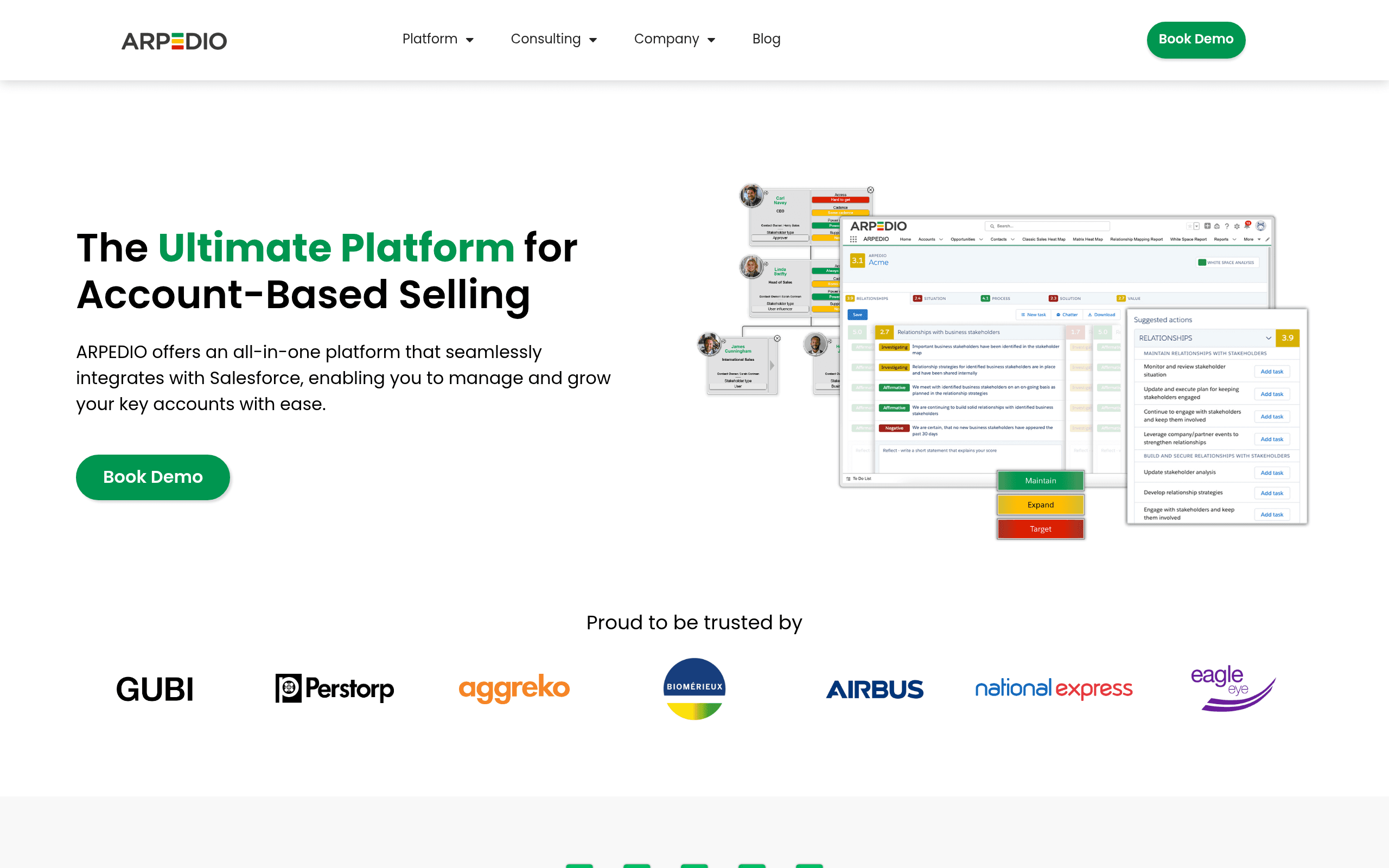Click the Suggested actions panel image

pyautogui.click(x=1217, y=416)
